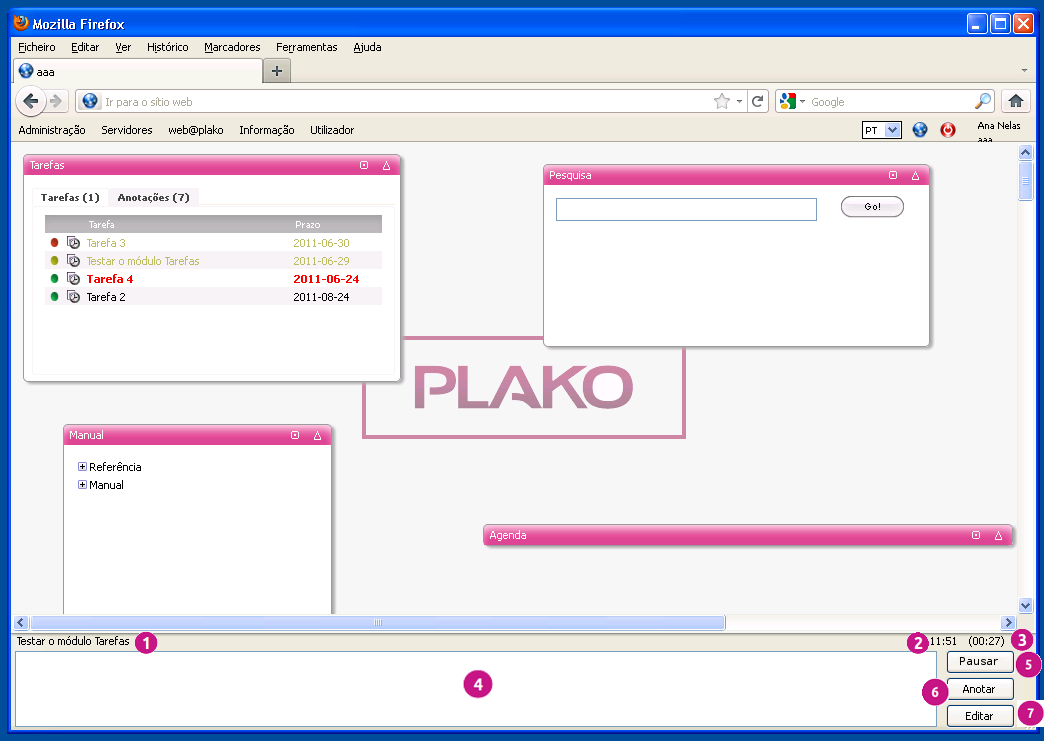Click the search magnifier in Google box

coord(983,101)
